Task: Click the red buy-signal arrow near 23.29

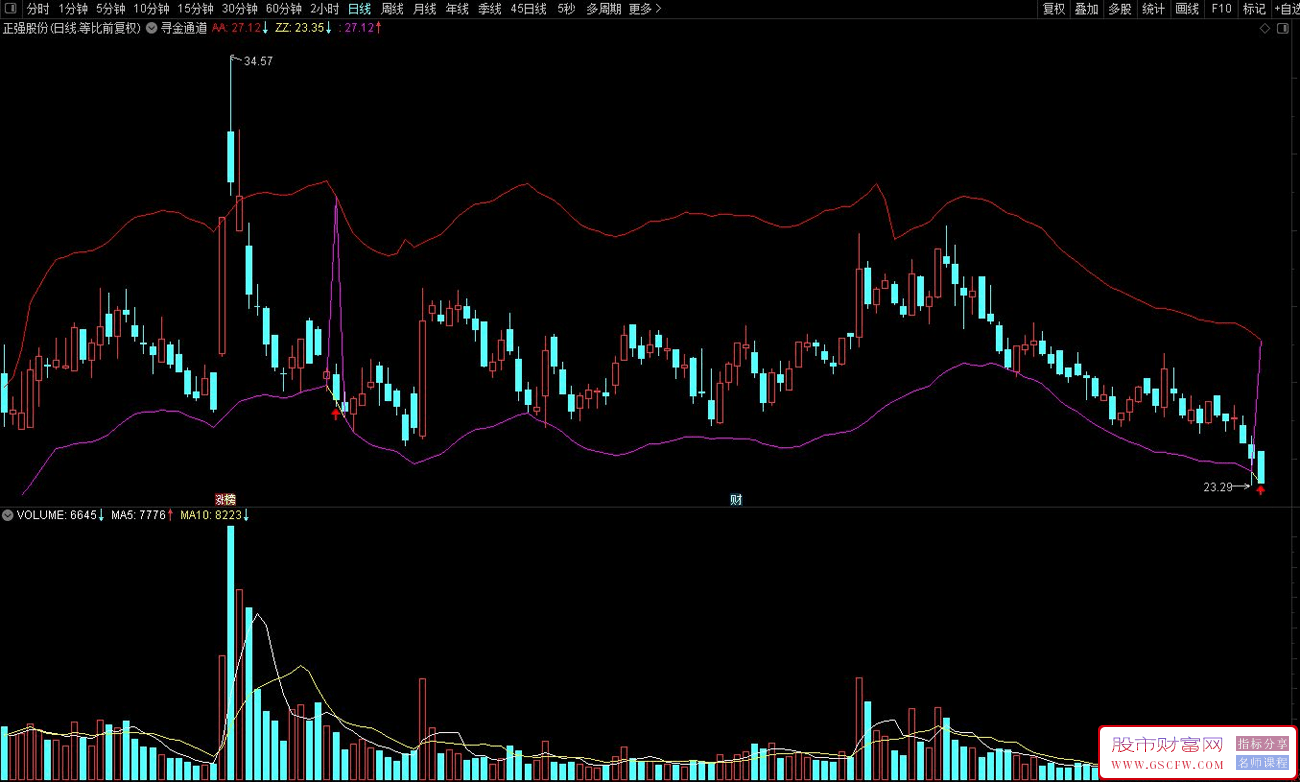Action: point(1260,490)
